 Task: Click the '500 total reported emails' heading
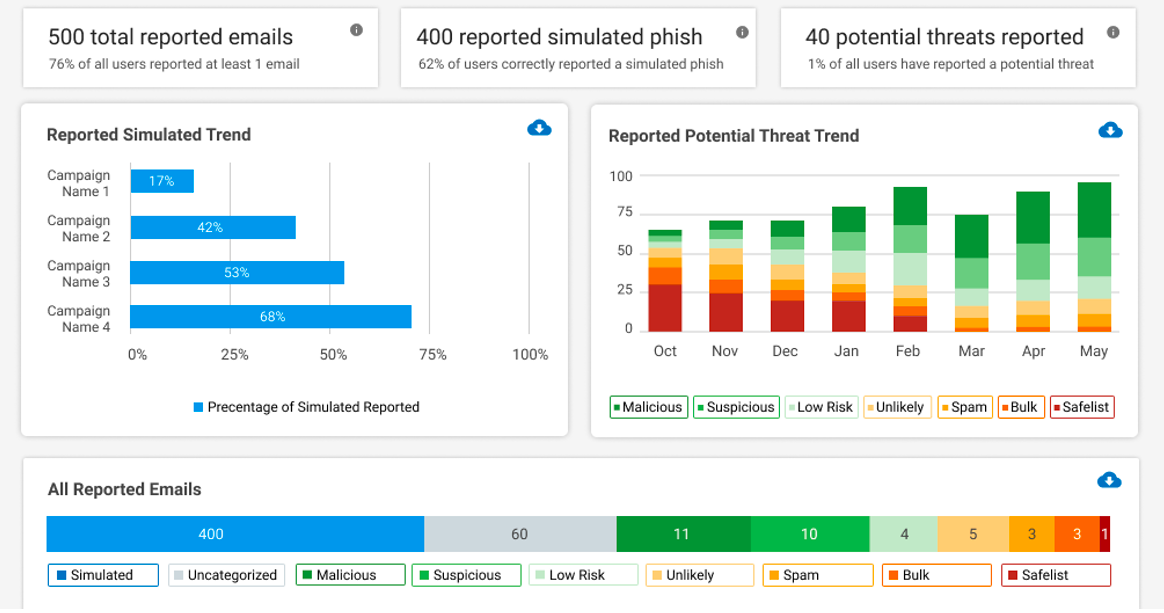click(171, 37)
